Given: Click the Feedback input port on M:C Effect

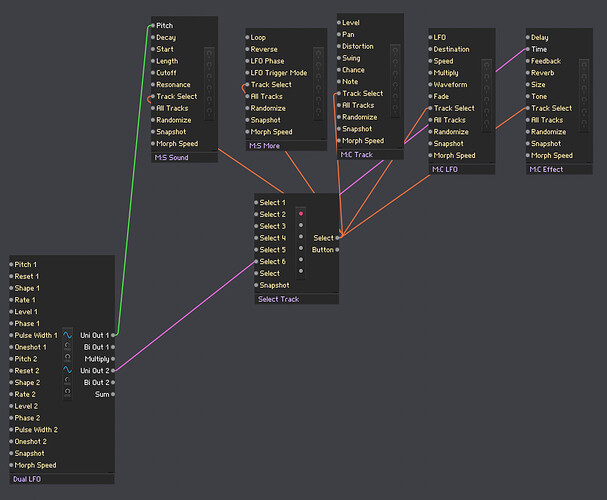Looking at the screenshot, I should [x=528, y=61].
